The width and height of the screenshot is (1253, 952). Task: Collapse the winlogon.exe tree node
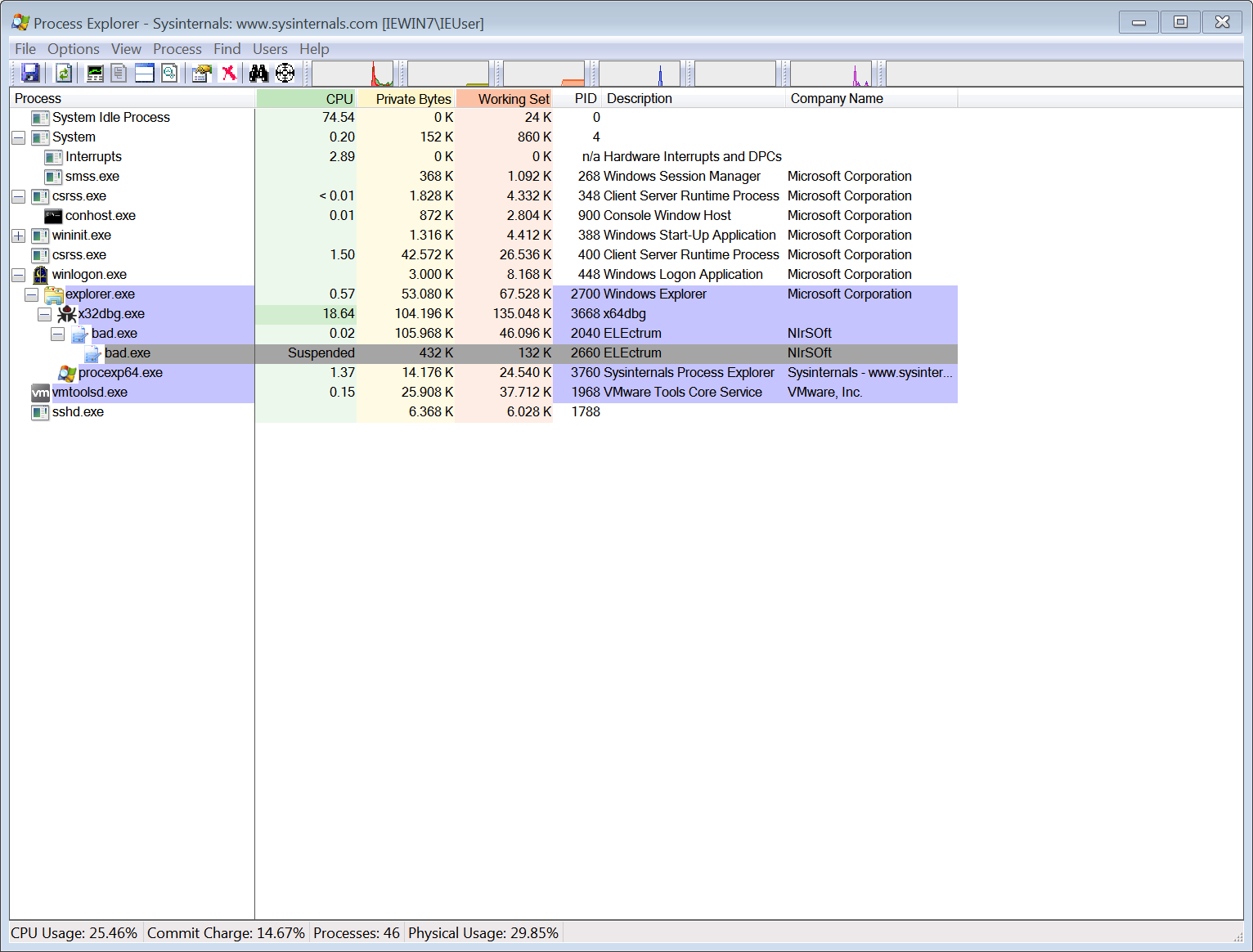click(x=18, y=275)
